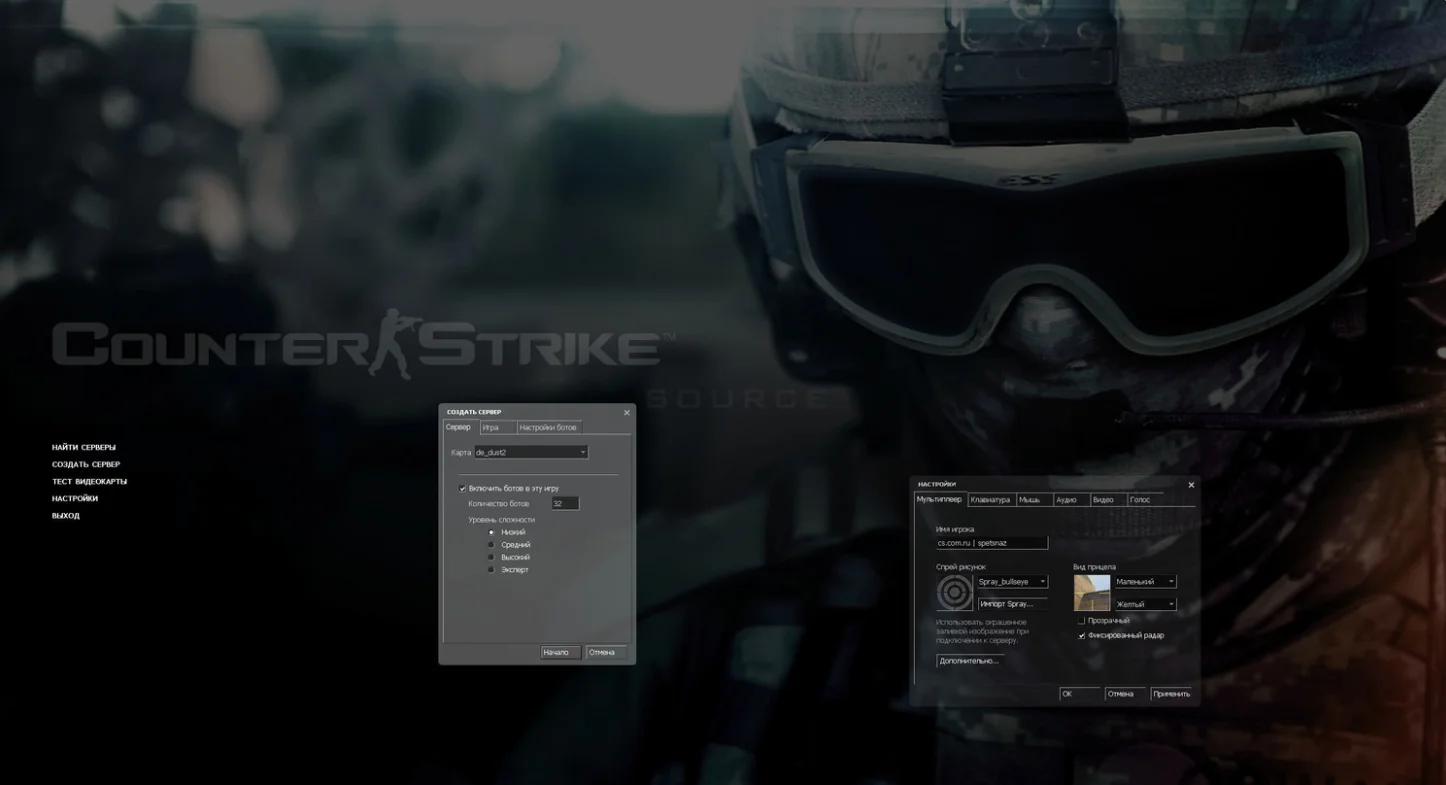The height and width of the screenshot is (785, 1446).
Task: Expand crosshair color dropdown Желтый
Action: click(1144, 604)
